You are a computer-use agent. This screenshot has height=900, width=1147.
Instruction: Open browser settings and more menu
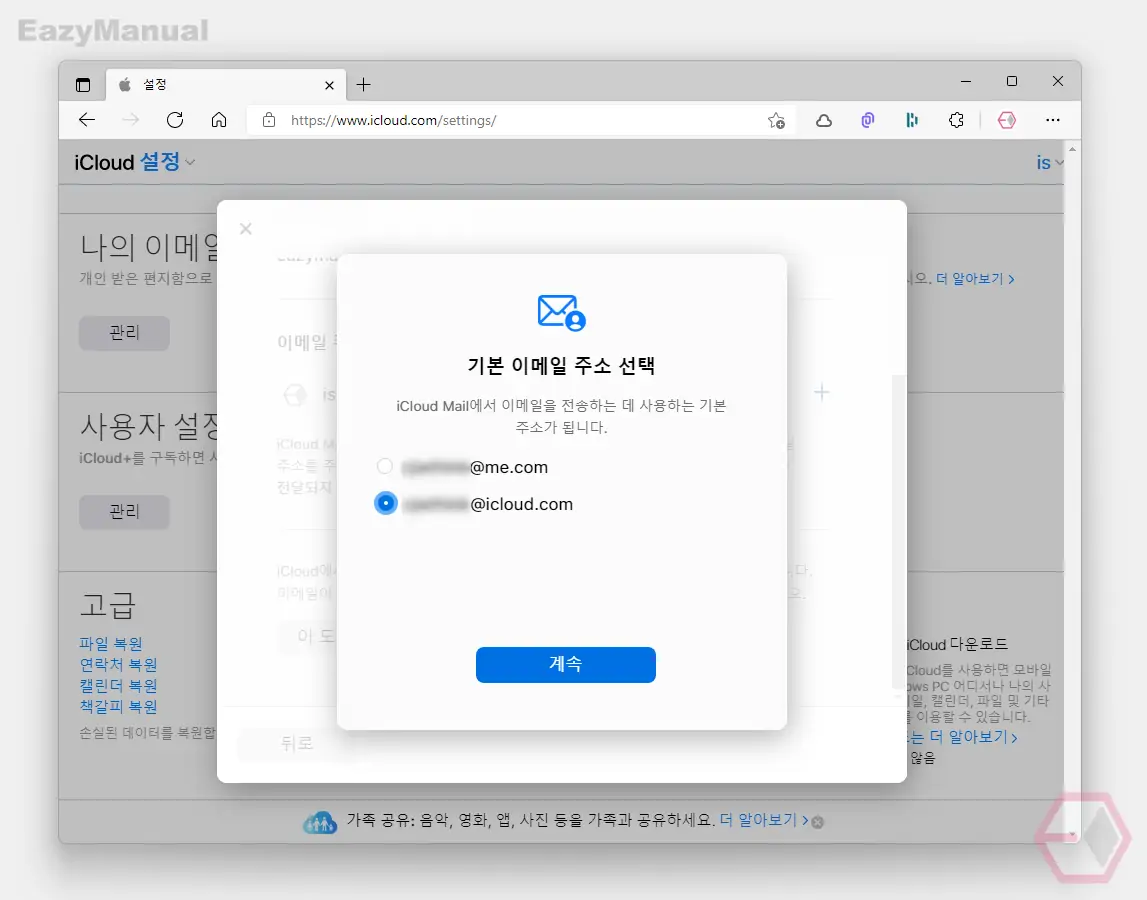point(1053,120)
